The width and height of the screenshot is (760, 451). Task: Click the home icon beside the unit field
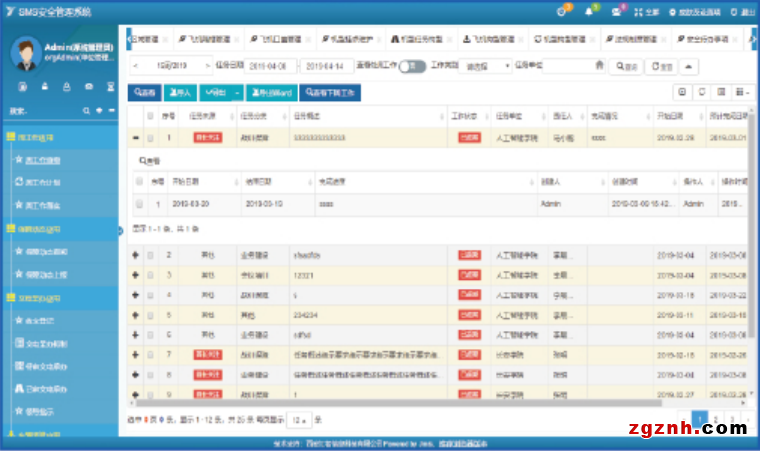tap(598, 65)
